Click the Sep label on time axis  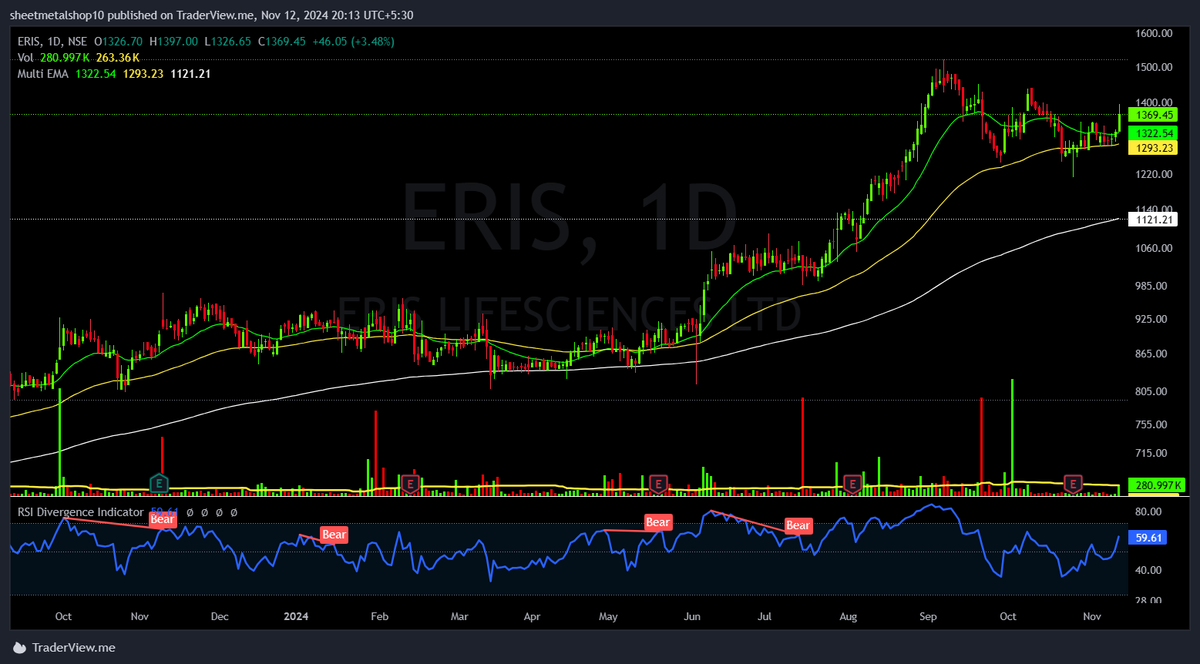928,618
